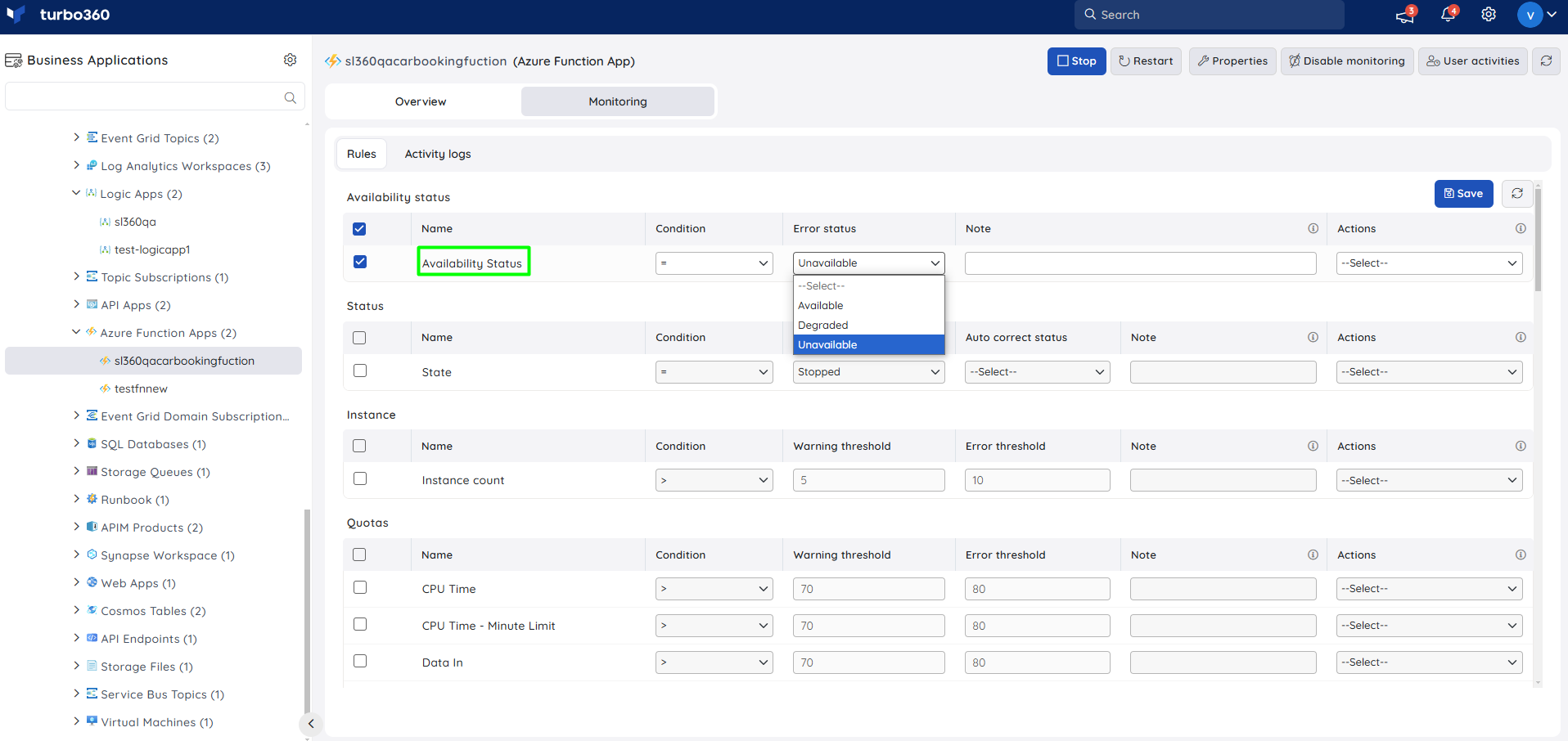
Task: Click Disable monitoring button
Action: [1347, 61]
